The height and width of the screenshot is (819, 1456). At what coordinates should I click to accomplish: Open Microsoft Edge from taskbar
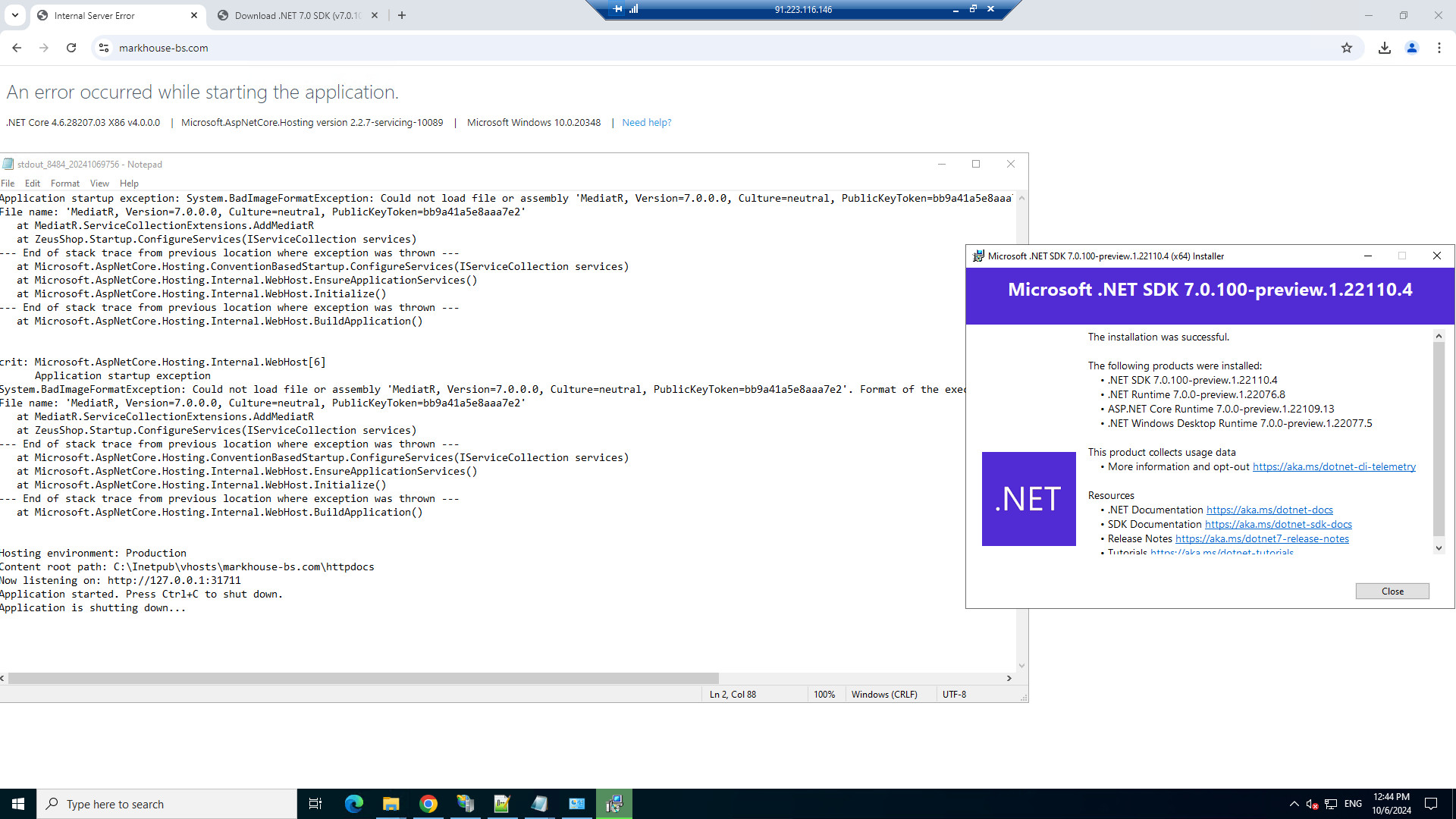point(354,804)
